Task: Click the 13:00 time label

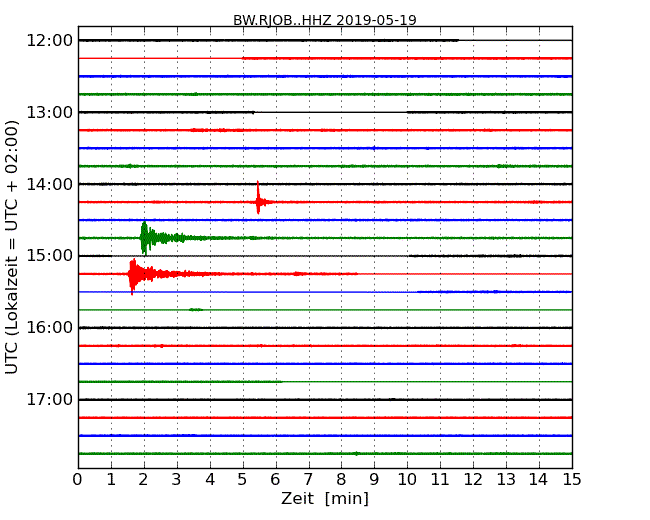Action: tap(50, 112)
